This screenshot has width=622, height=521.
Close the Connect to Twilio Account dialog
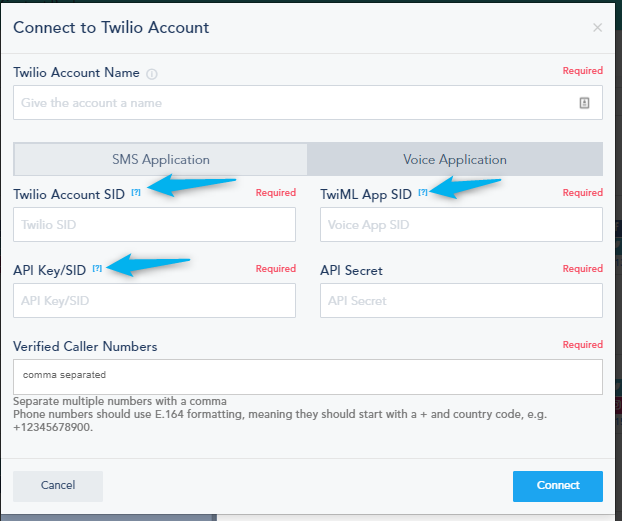click(x=597, y=27)
